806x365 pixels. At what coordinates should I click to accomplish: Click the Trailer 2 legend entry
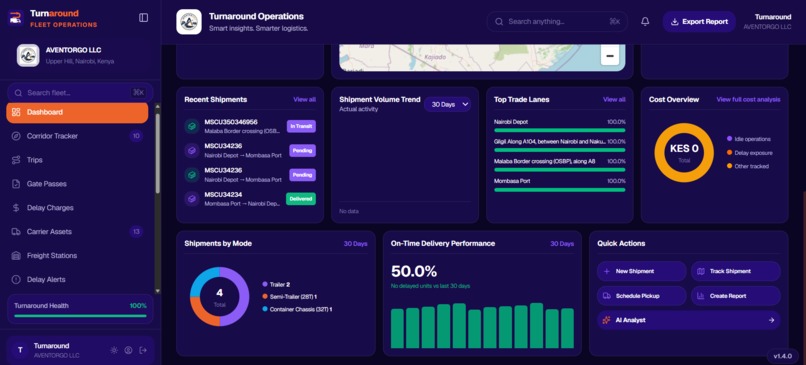pyautogui.click(x=276, y=284)
